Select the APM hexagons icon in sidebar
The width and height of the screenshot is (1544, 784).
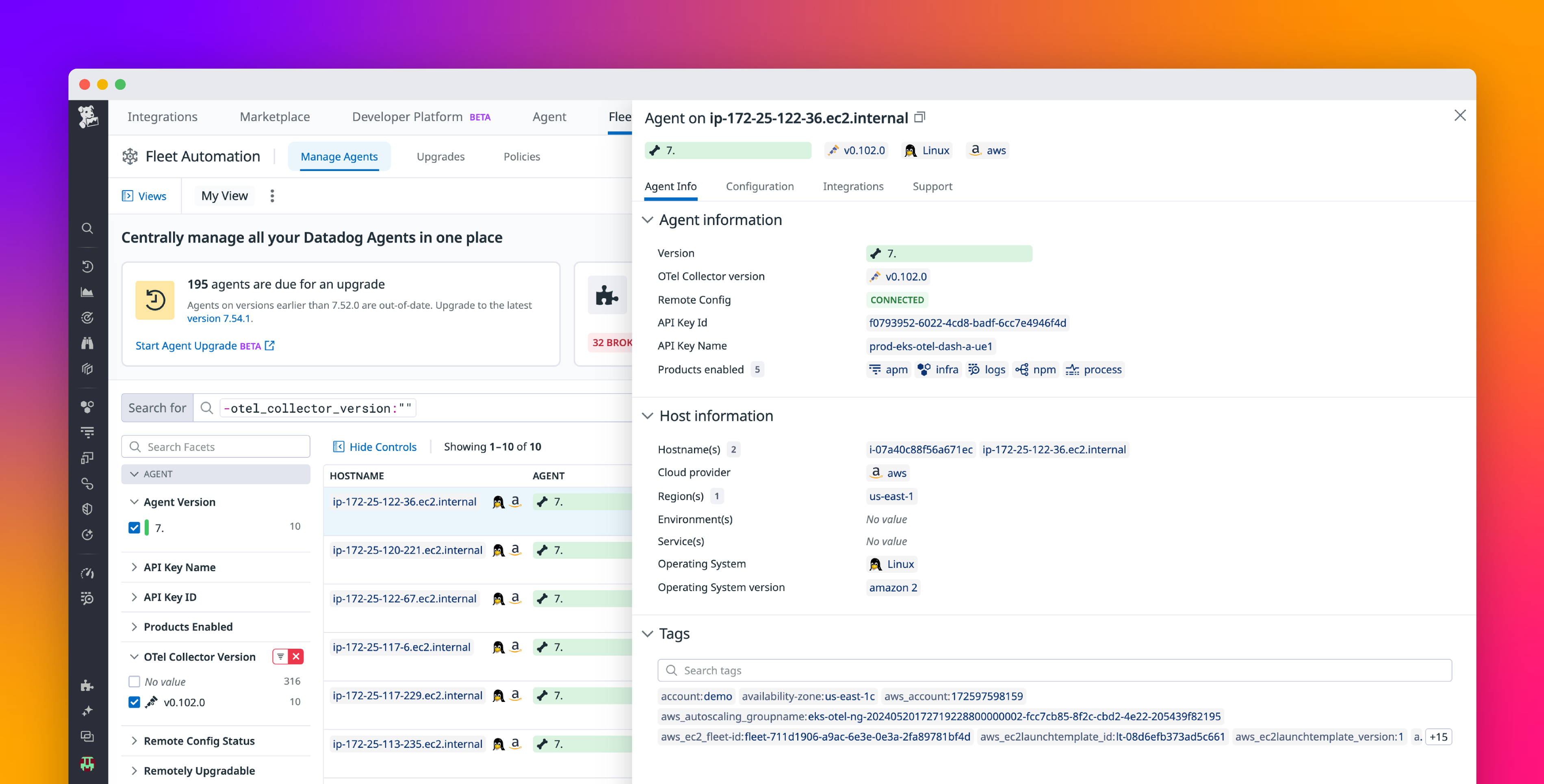[x=87, y=407]
